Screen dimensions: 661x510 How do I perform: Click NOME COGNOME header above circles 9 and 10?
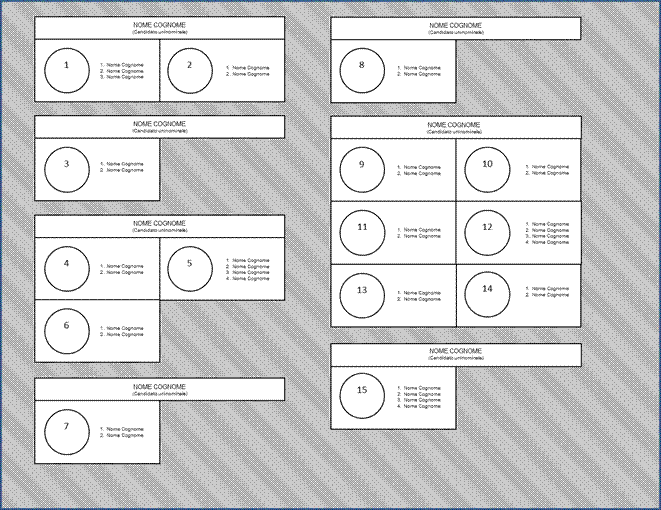[x=456, y=128]
